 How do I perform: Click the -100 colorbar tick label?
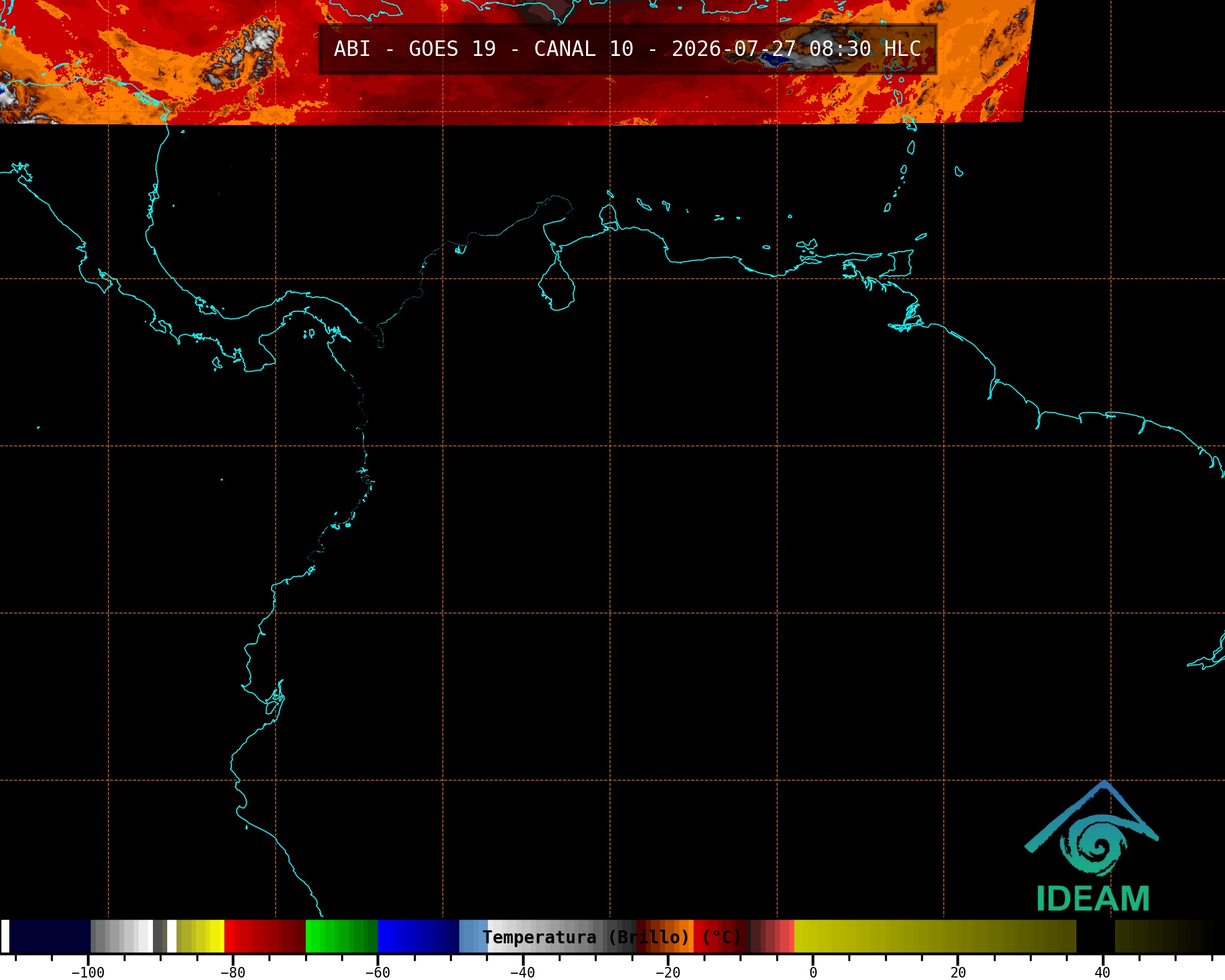pyautogui.click(x=88, y=973)
